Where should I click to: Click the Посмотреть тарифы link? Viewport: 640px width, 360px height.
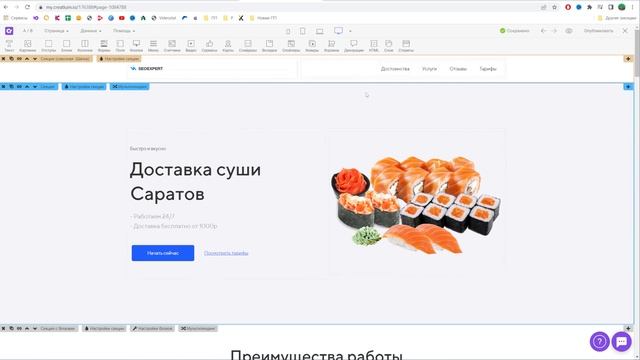[226, 253]
